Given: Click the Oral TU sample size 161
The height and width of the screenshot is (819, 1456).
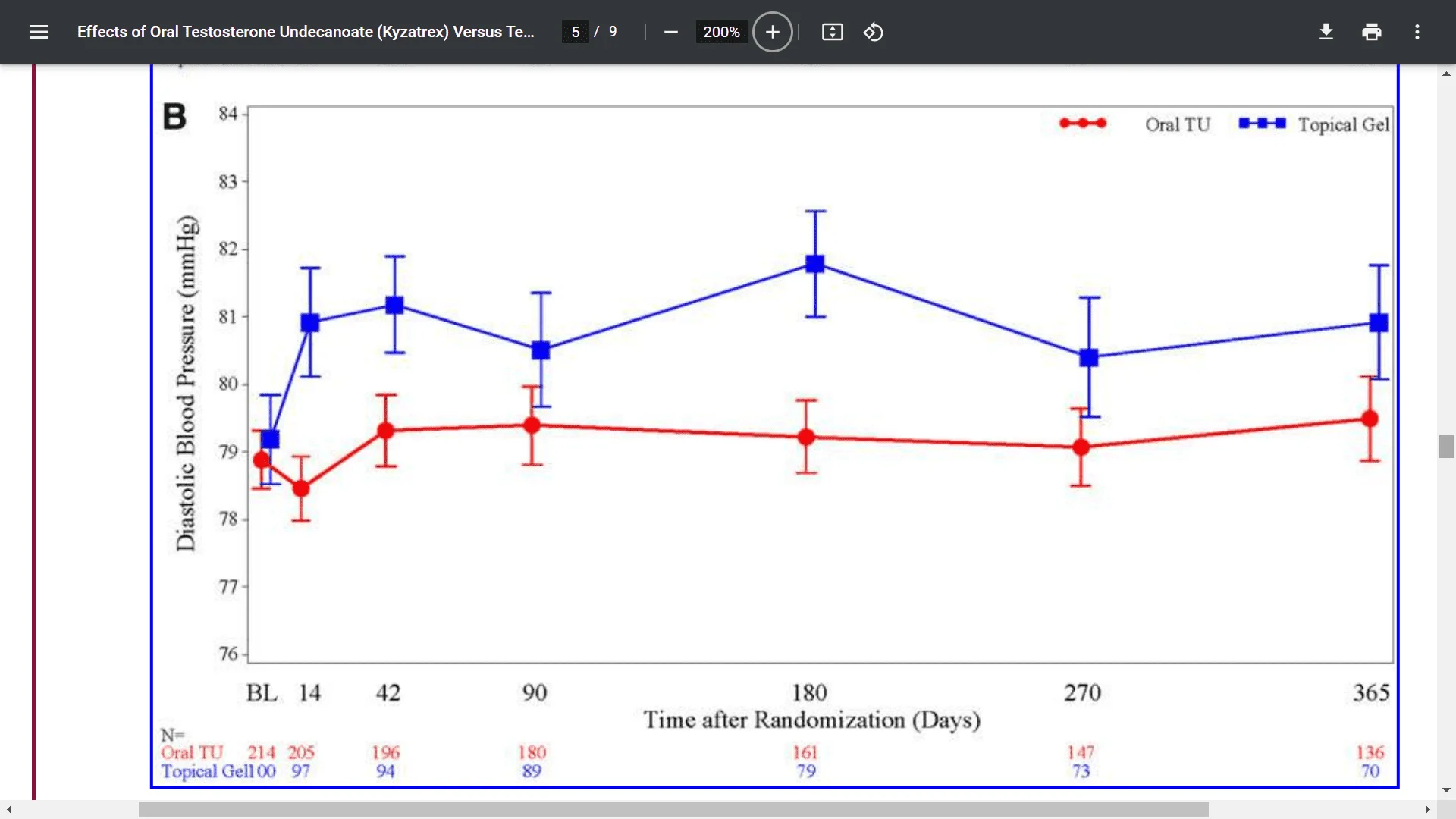Looking at the screenshot, I should [x=805, y=752].
